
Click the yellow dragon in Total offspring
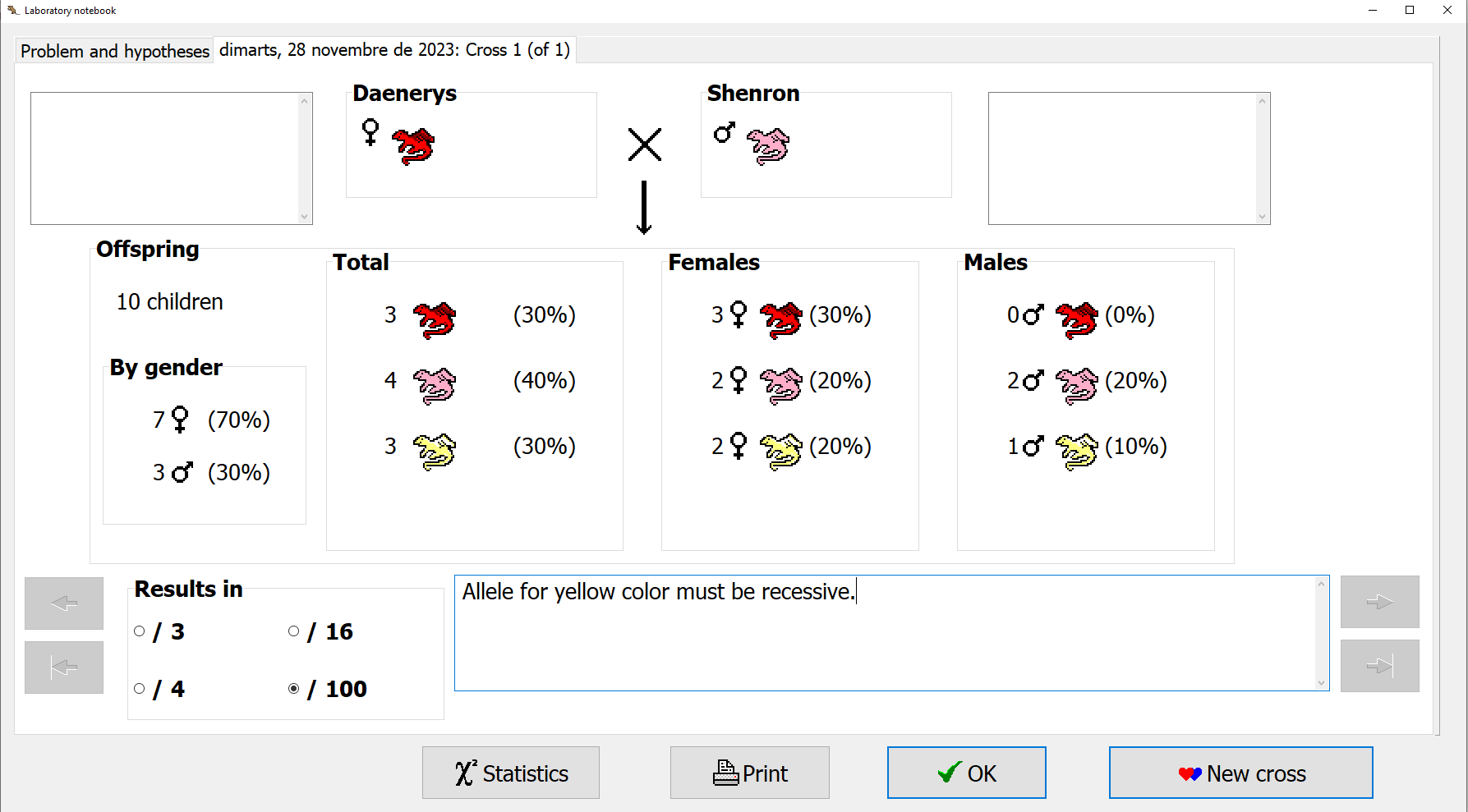point(435,451)
